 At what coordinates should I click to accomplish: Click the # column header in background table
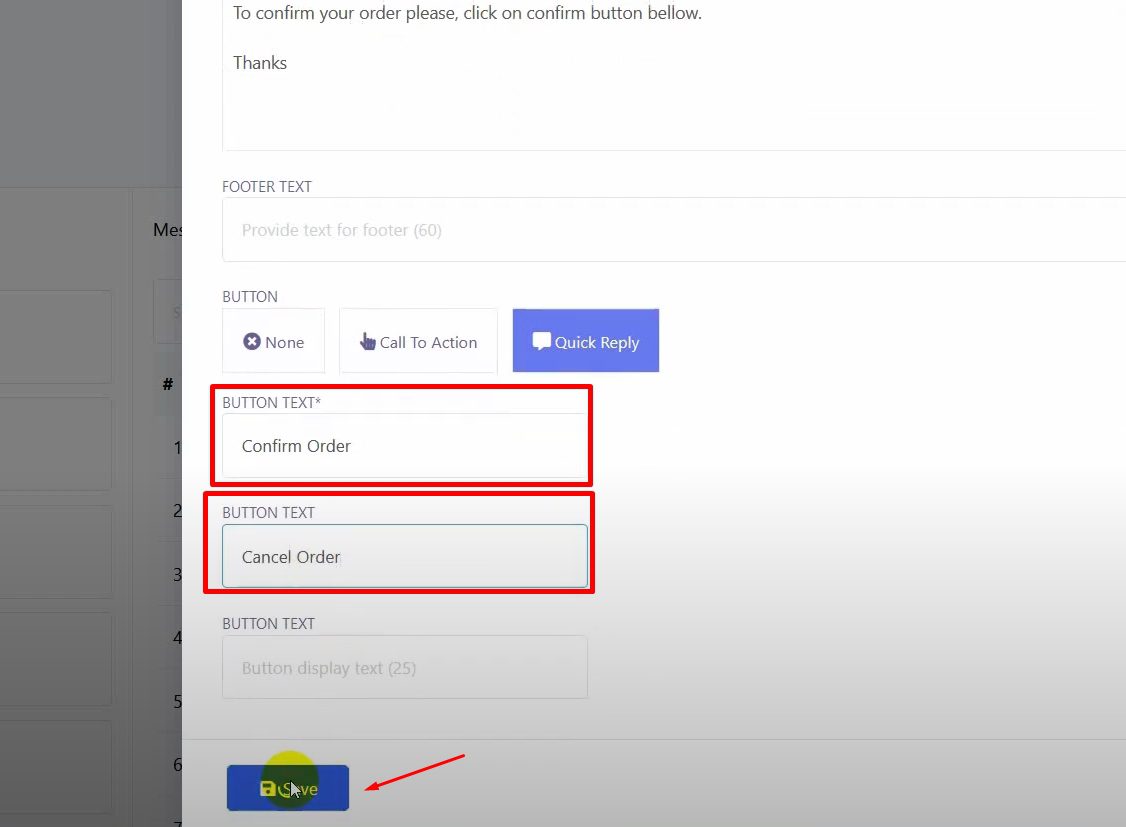(x=168, y=384)
